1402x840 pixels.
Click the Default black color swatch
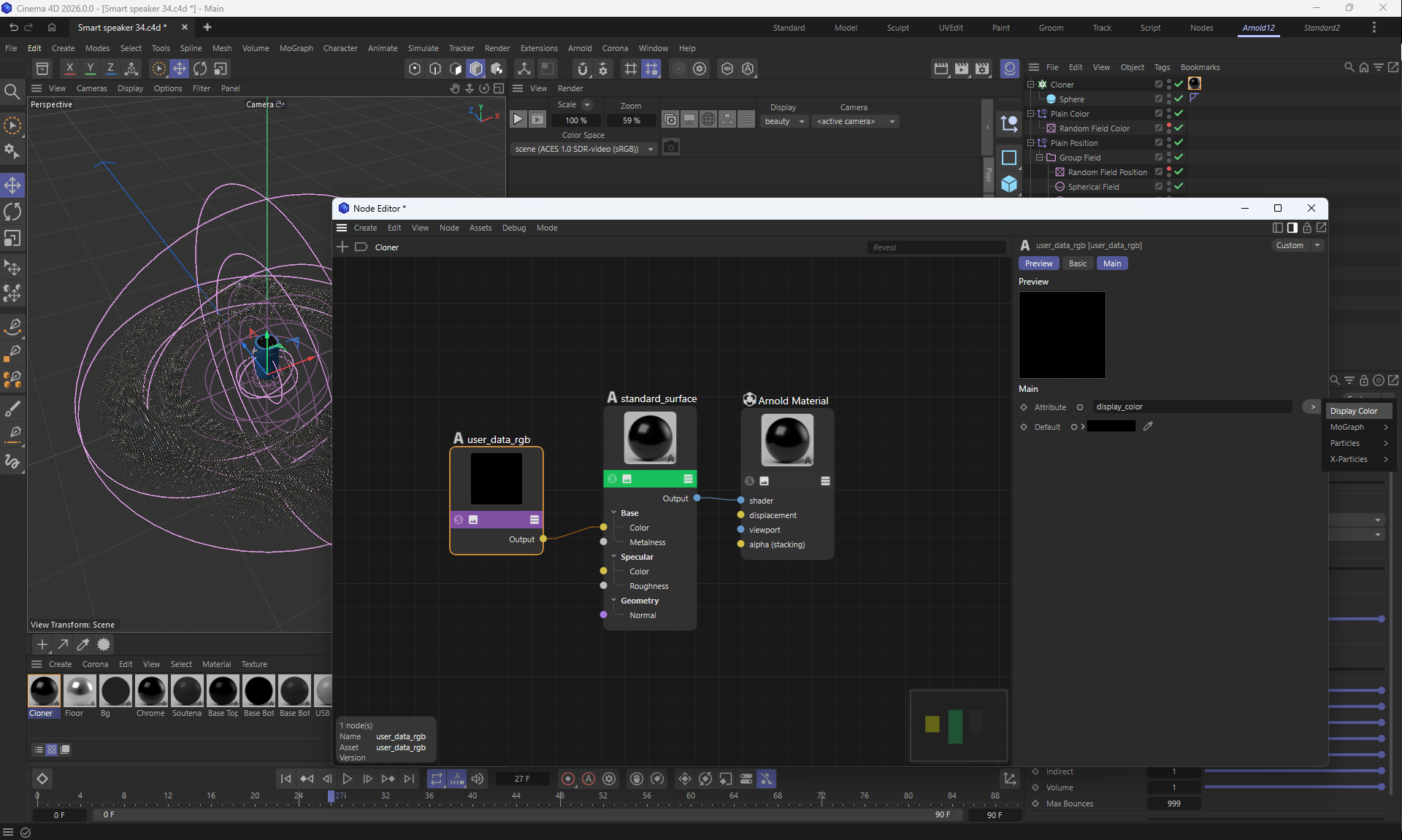pyautogui.click(x=1111, y=426)
